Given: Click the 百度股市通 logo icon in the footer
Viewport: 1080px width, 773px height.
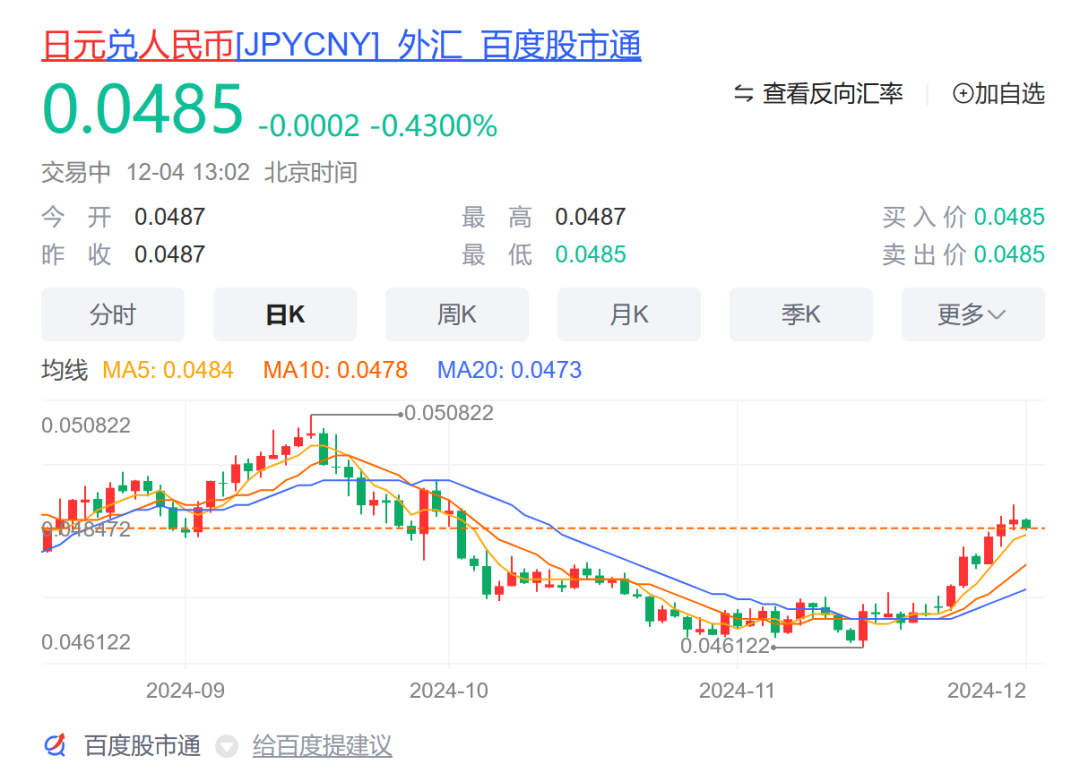Looking at the screenshot, I should [x=55, y=745].
